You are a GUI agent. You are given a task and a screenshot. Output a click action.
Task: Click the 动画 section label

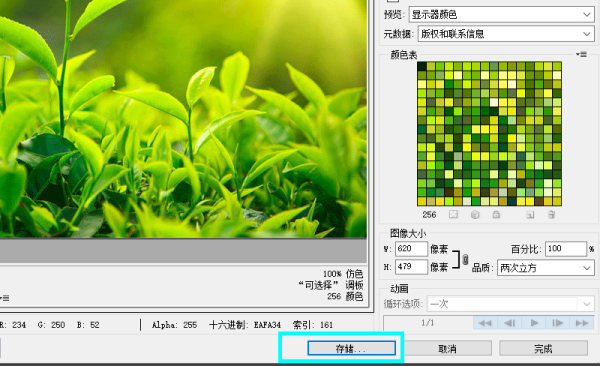point(399,288)
